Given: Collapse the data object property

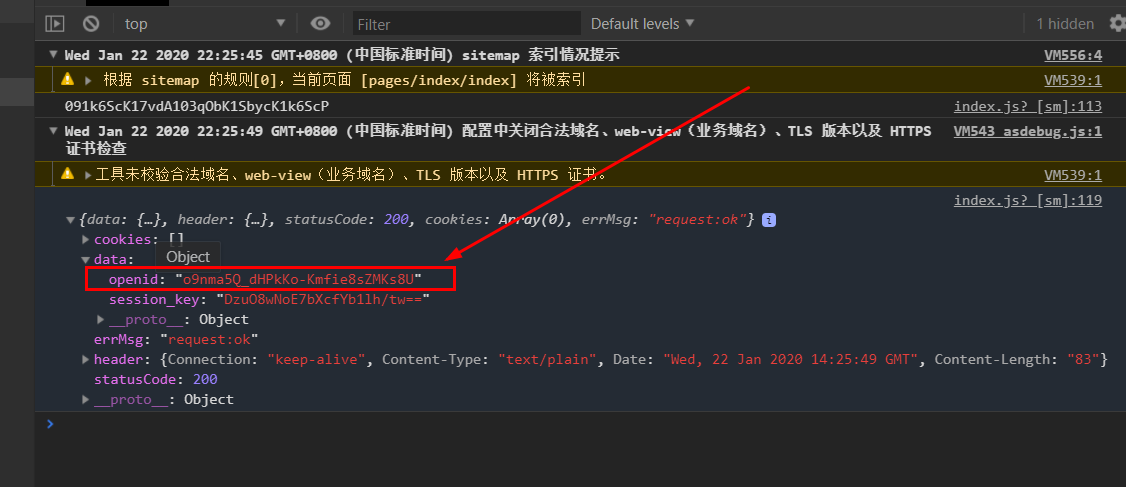Looking at the screenshot, I should click(x=86, y=259).
